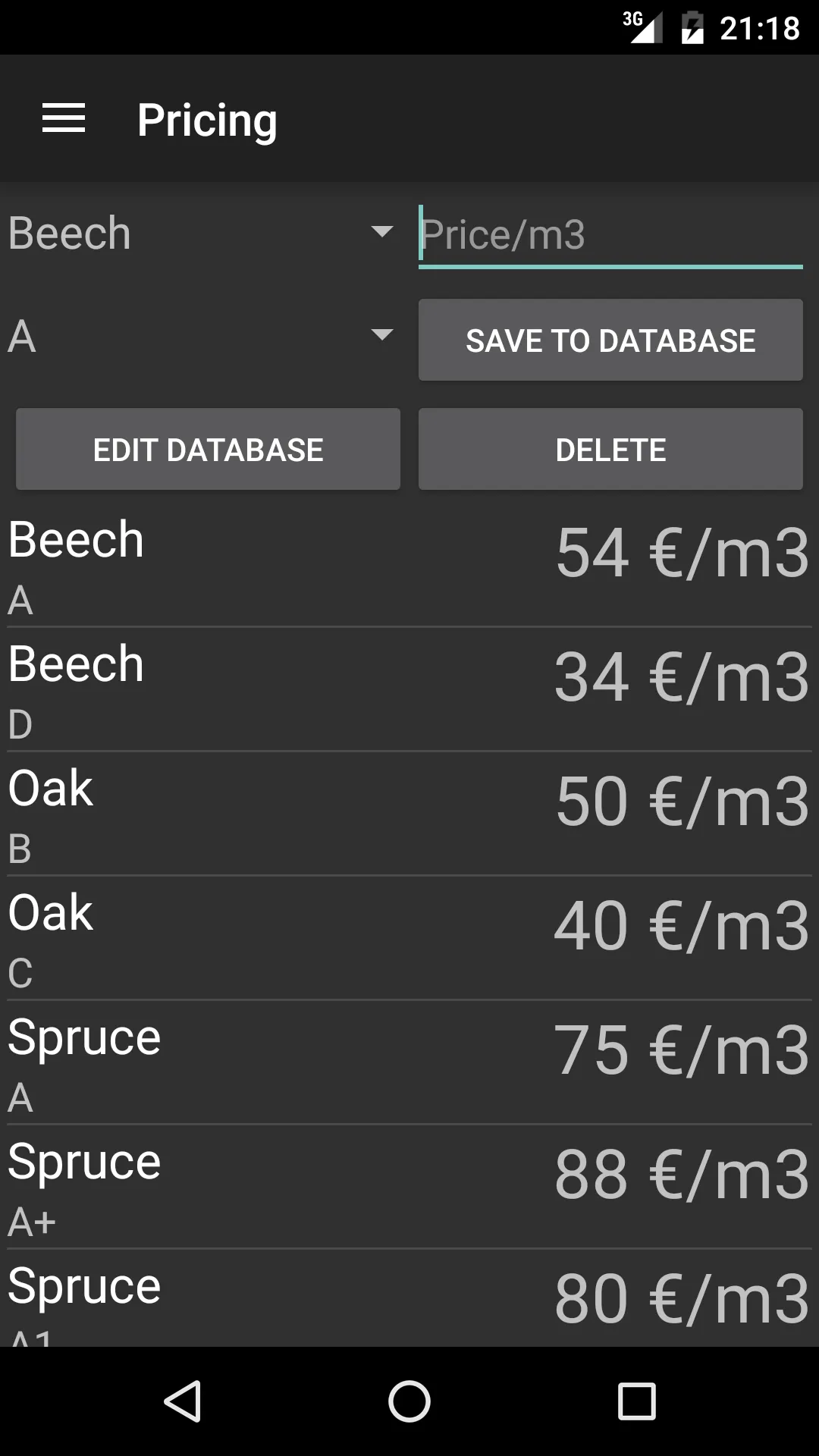Open the recent apps square icon
Image resolution: width=819 pixels, height=1456 pixels.
637,1401
